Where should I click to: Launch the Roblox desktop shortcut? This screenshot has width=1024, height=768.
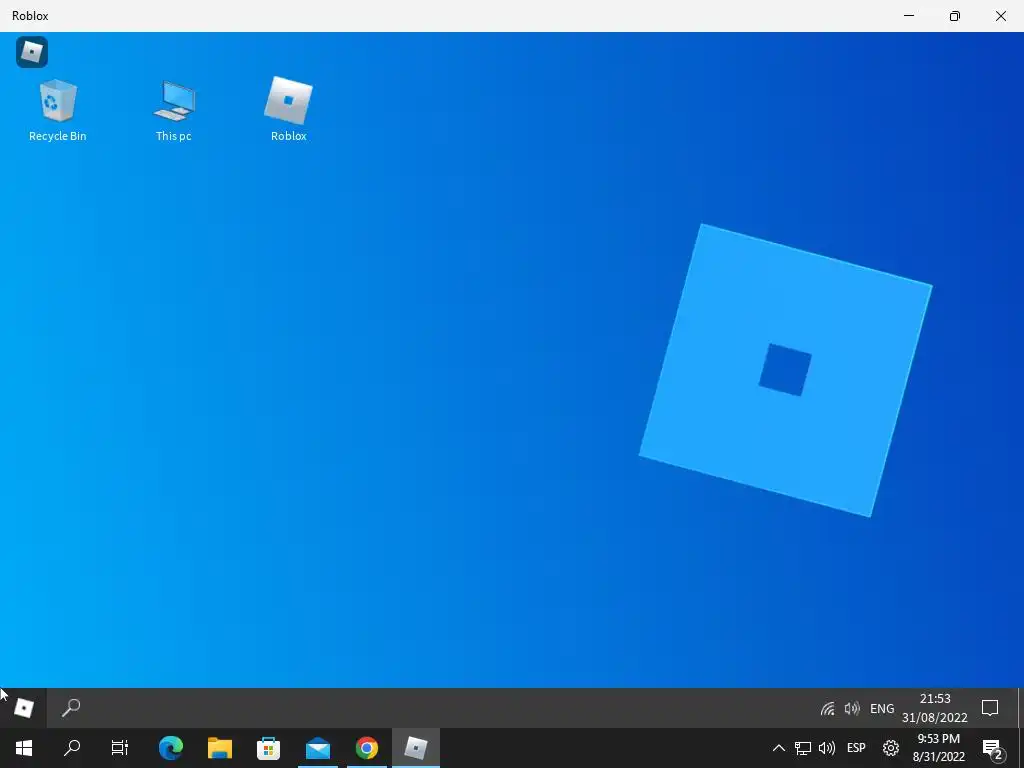(289, 109)
